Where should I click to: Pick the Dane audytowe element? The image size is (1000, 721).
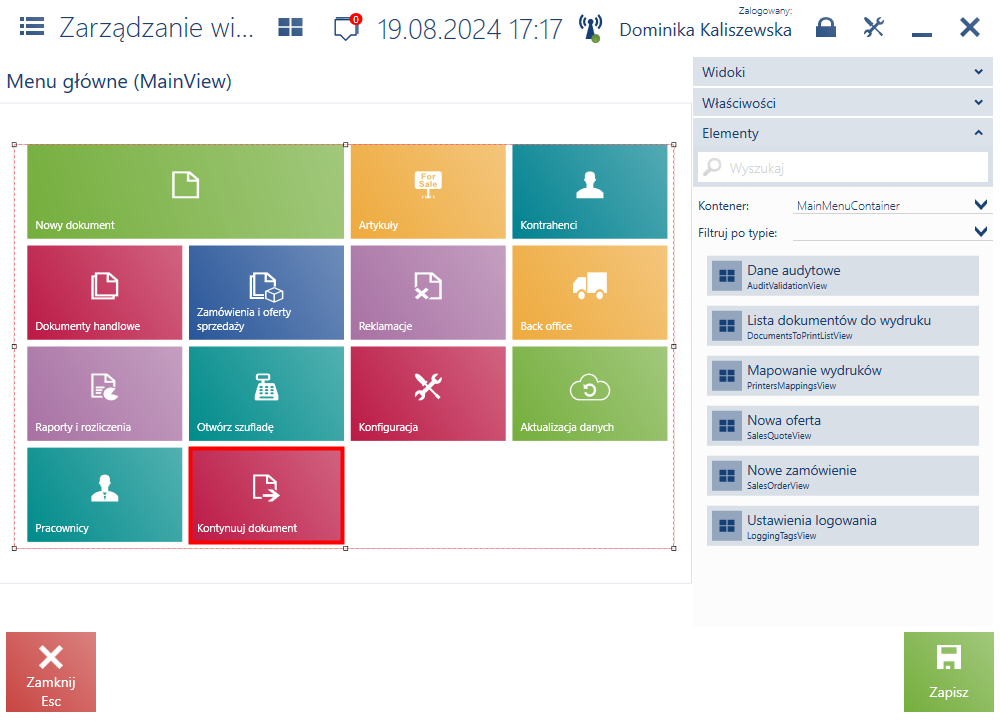click(842, 276)
